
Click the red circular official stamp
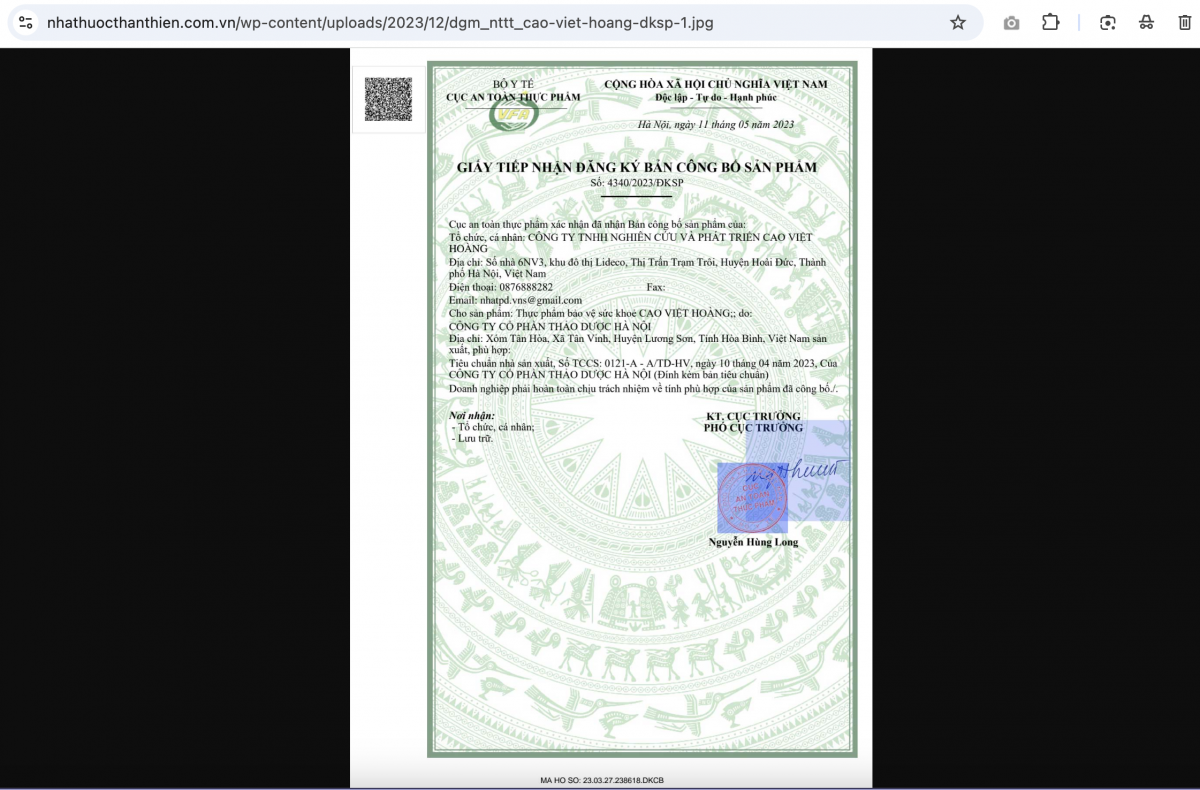(752, 497)
